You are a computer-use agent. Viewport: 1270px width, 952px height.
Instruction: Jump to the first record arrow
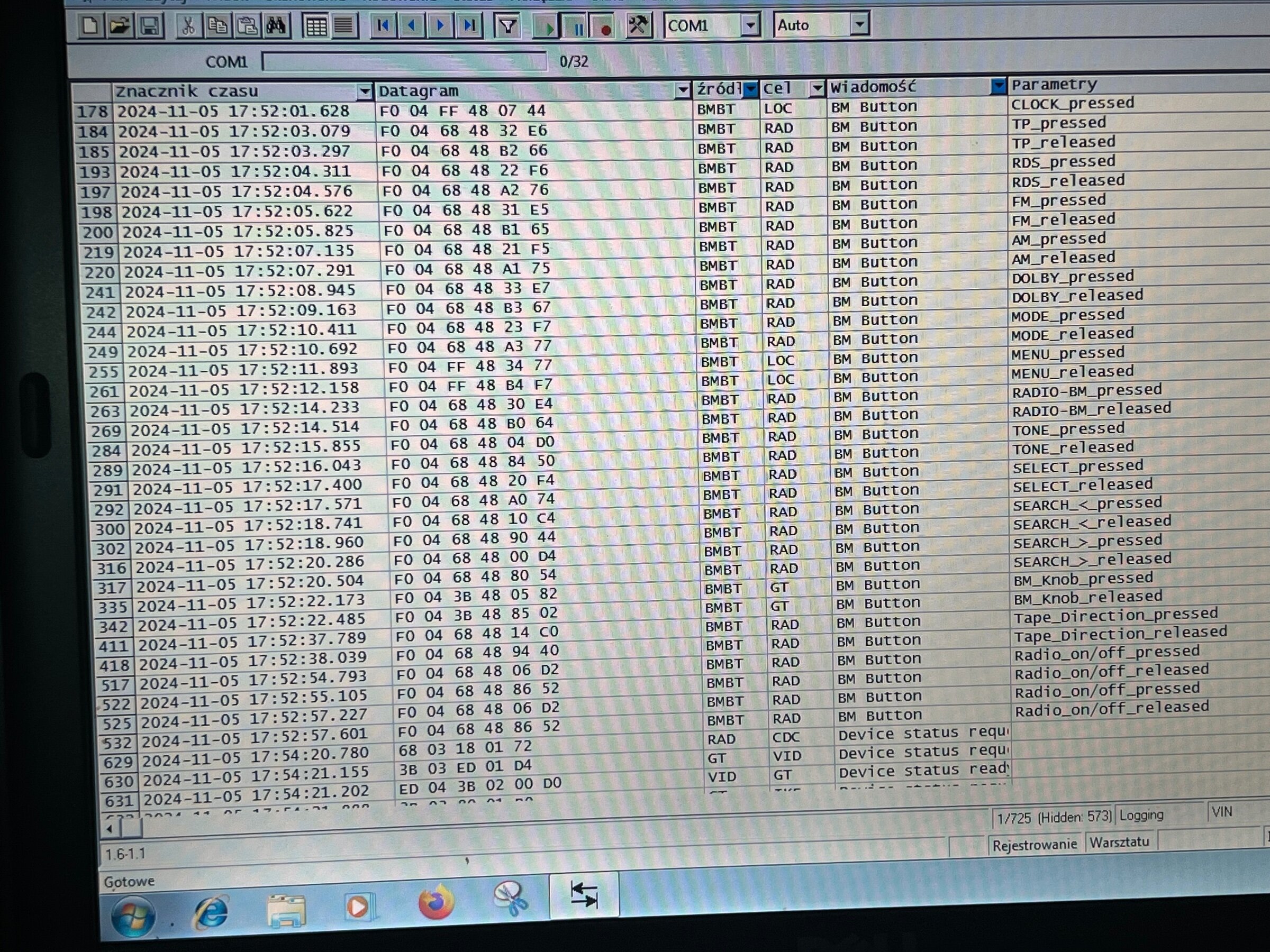tap(383, 25)
